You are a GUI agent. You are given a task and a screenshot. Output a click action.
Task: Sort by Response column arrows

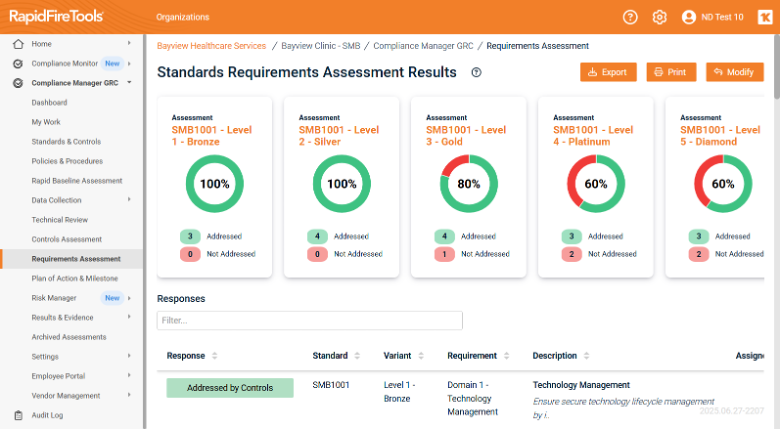click(x=214, y=356)
